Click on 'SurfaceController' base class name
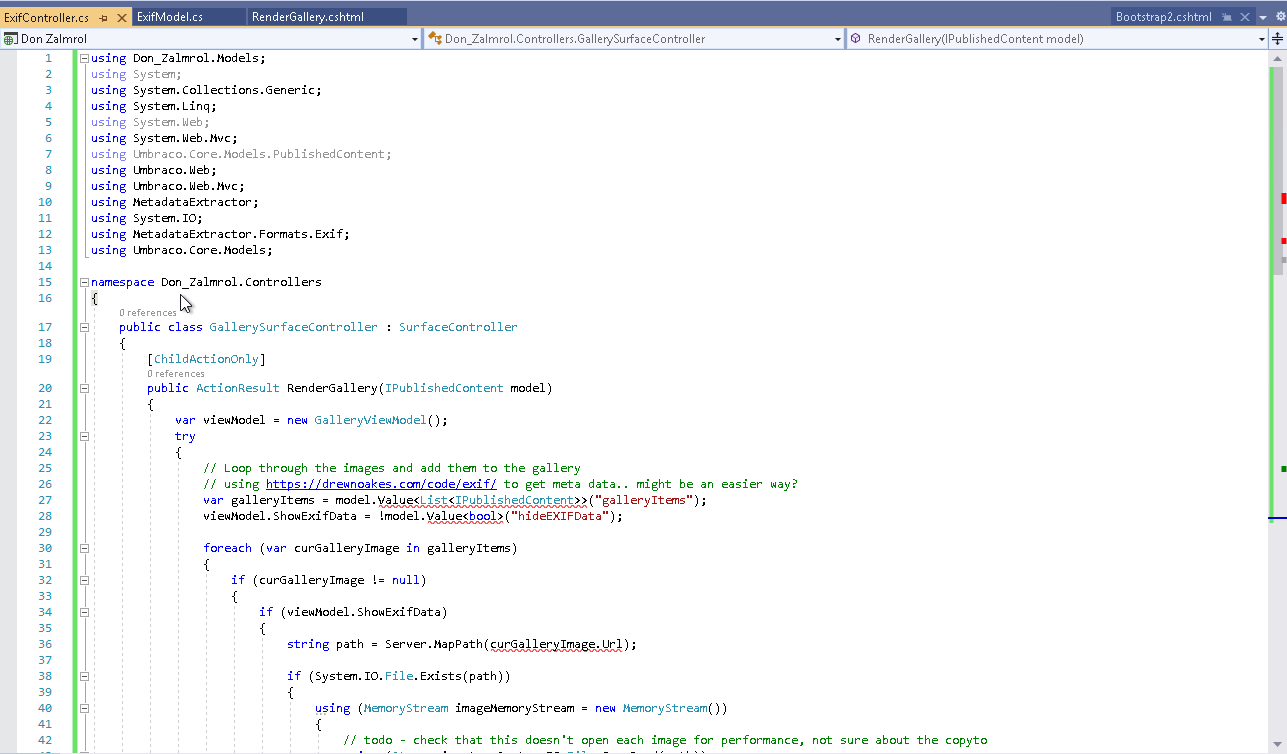1287x754 pixels. (x=458, y=327)
